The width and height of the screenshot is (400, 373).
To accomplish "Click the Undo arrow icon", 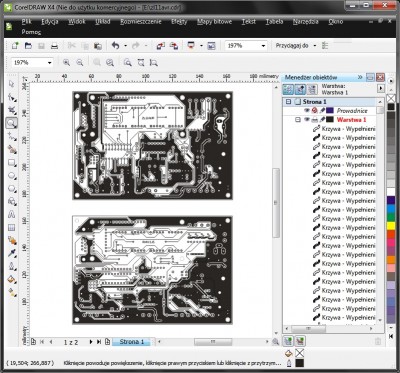I will click(x=116, y=46).
